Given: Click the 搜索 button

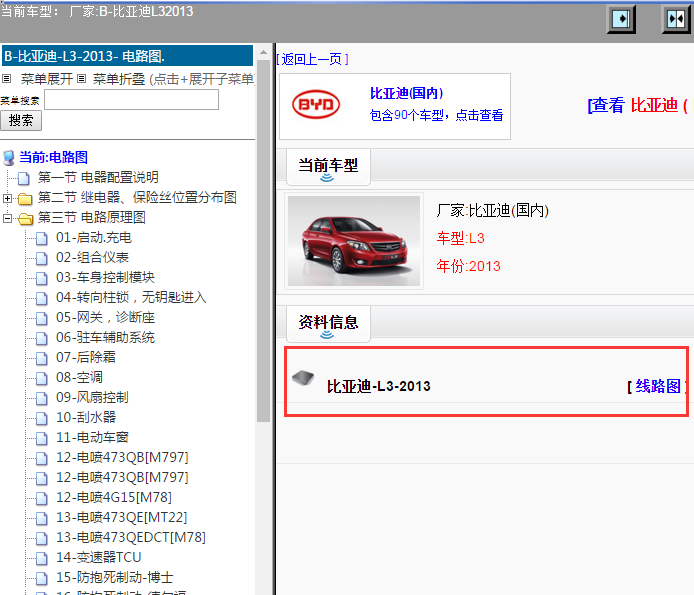Looking at the screenshot, I should pyautogui.click(x=21, y=120).
